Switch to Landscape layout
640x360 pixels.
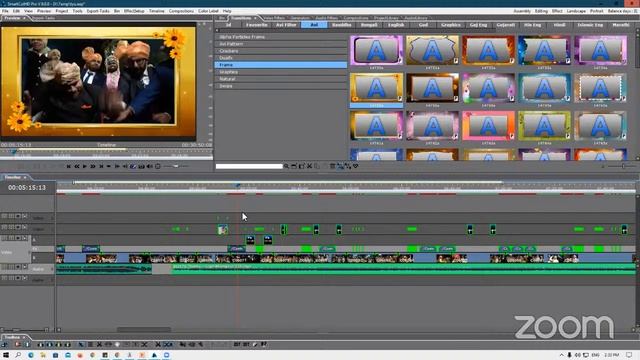576,11
